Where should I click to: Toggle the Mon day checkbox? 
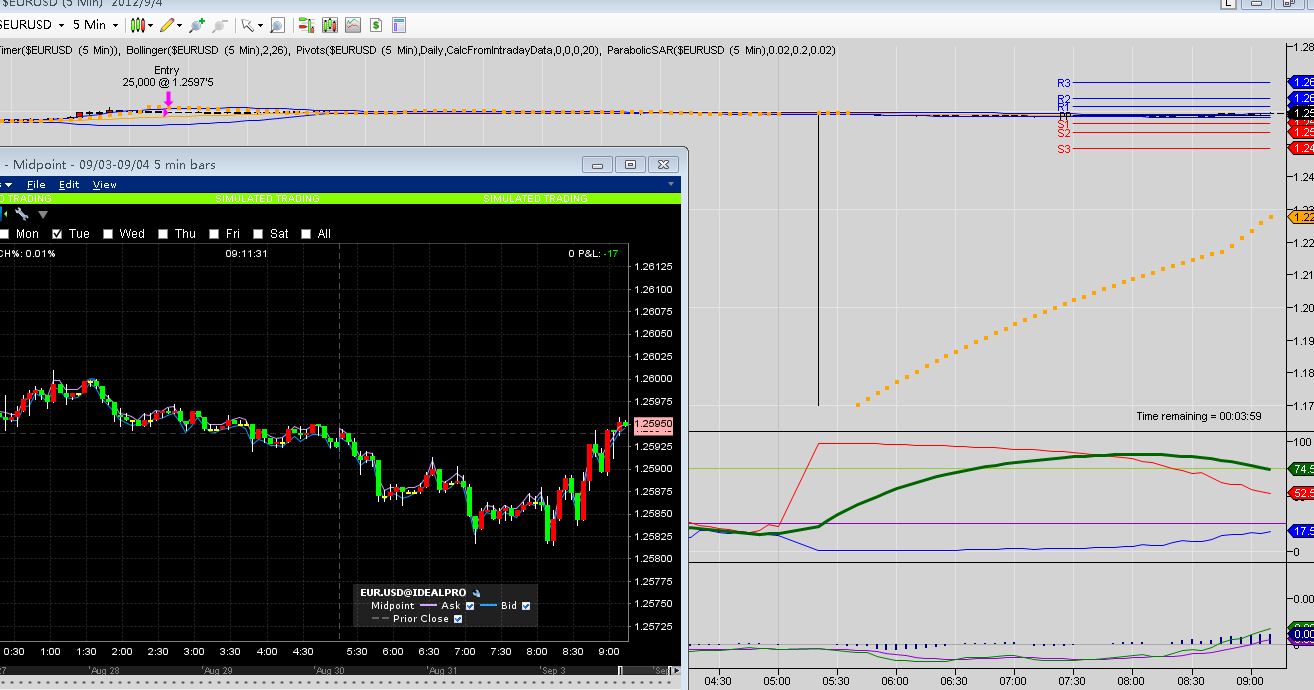click(2, 234)
